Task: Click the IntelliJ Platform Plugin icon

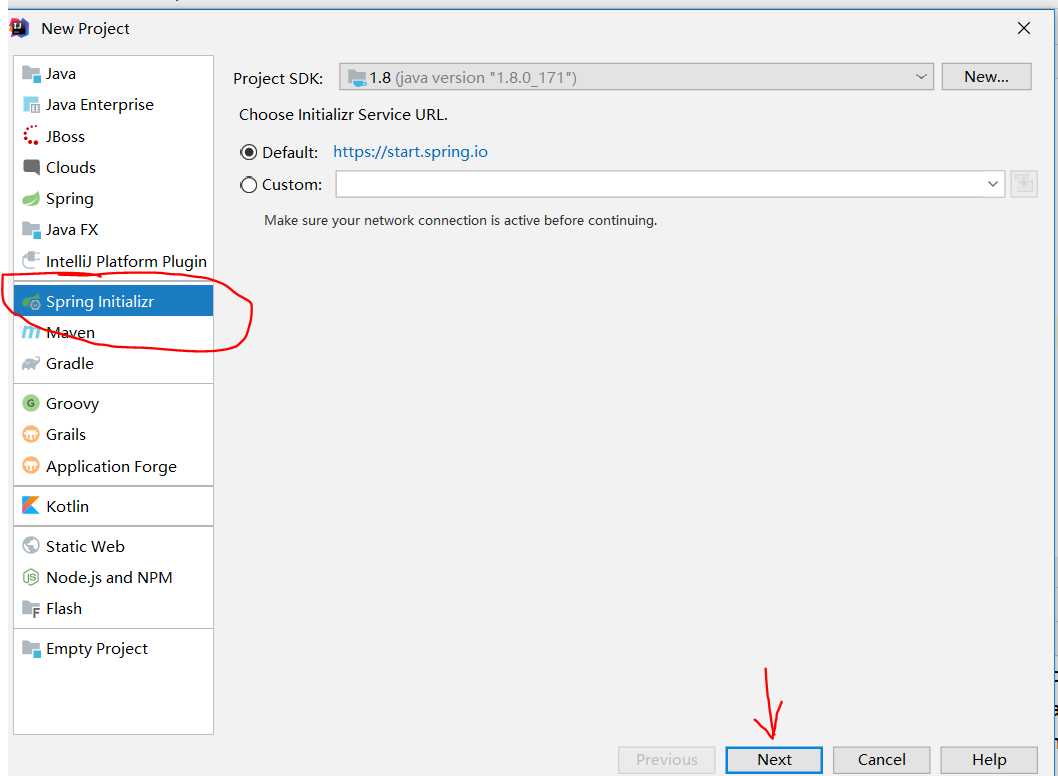Action: [31, 260]
